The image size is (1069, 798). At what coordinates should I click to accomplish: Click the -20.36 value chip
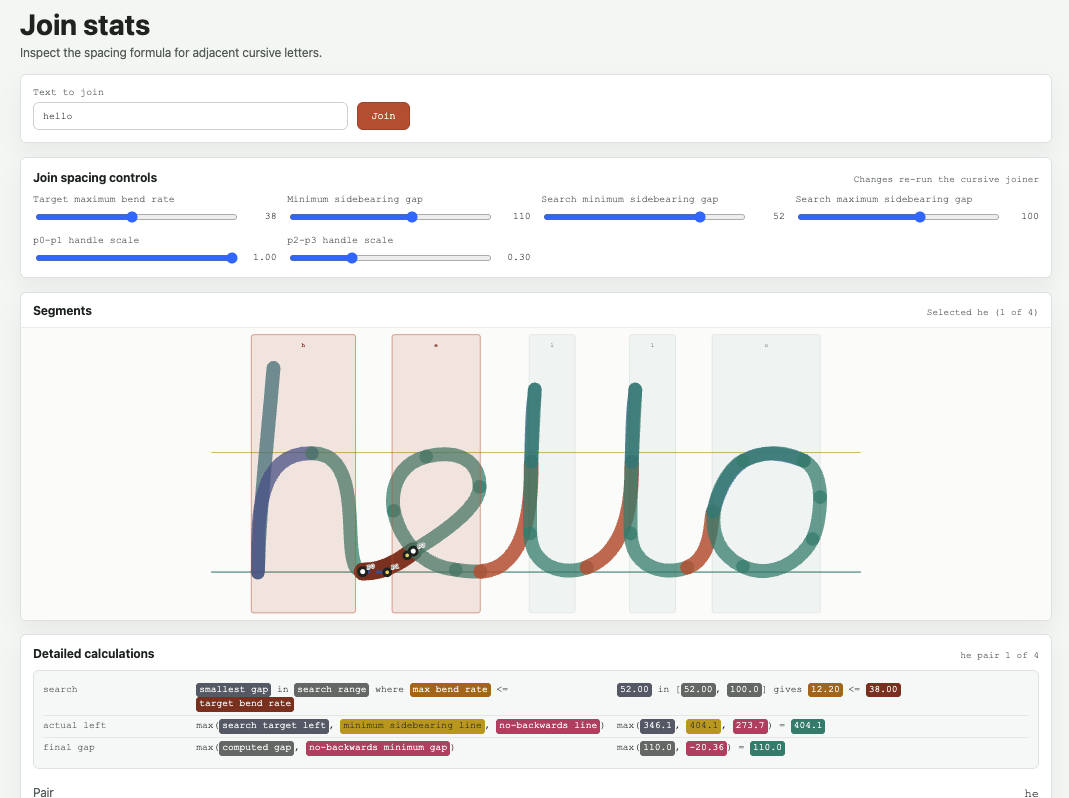point(706,748)
